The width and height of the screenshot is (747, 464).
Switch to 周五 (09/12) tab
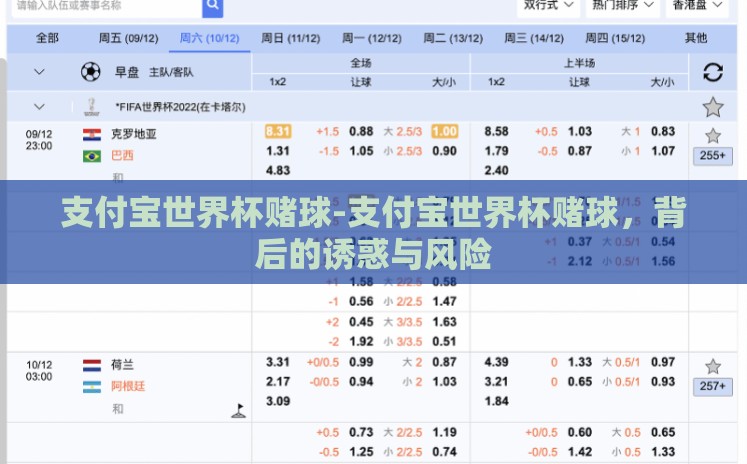[128, 38]
